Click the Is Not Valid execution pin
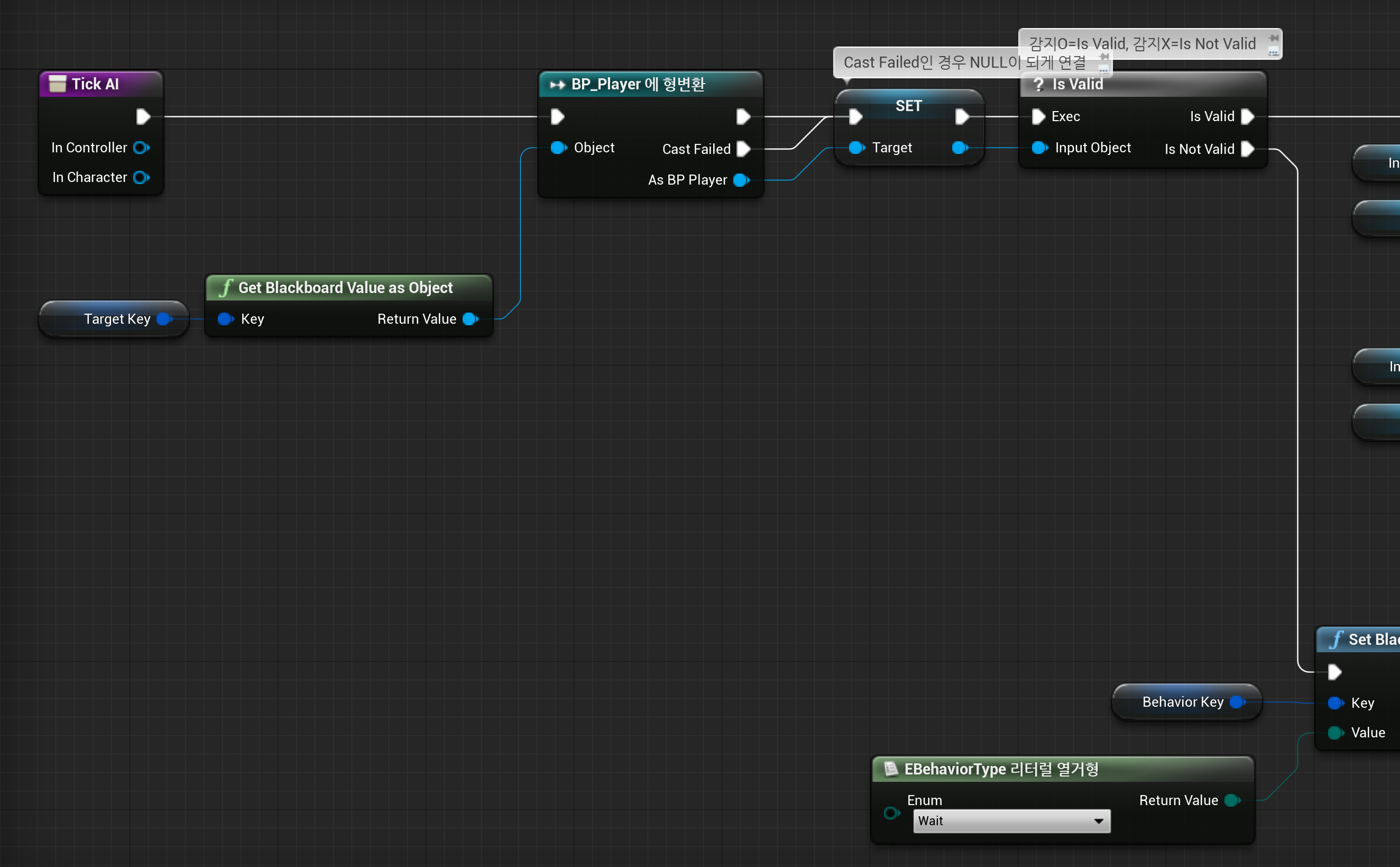 pos(1247,149)
